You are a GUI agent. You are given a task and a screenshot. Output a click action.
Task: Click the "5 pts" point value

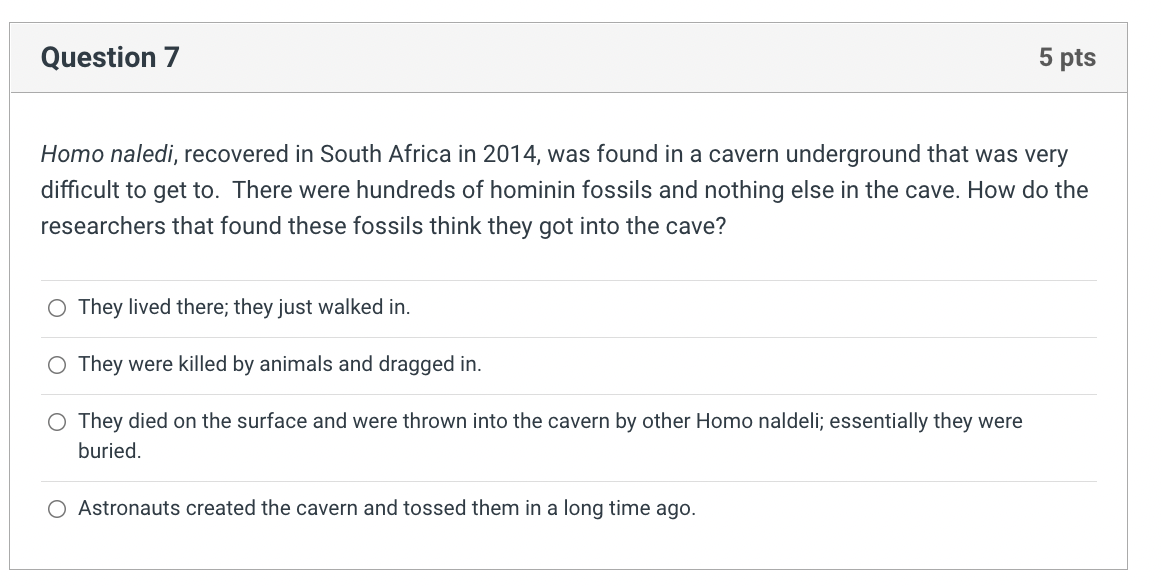[1067, 58]
